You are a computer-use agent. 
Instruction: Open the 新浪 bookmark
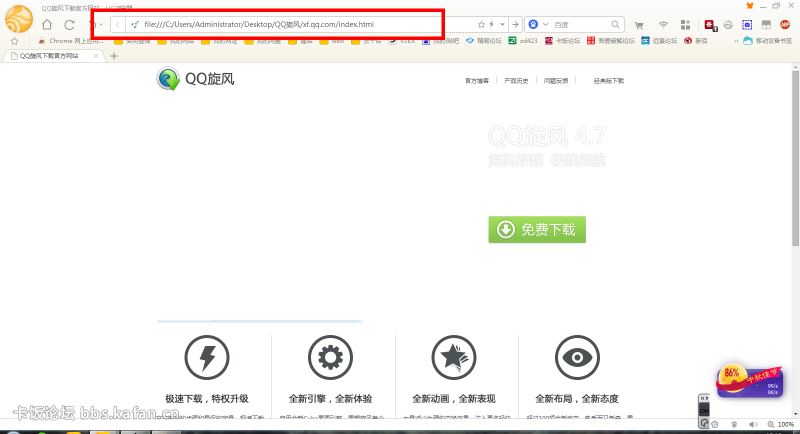pos(696,41)
